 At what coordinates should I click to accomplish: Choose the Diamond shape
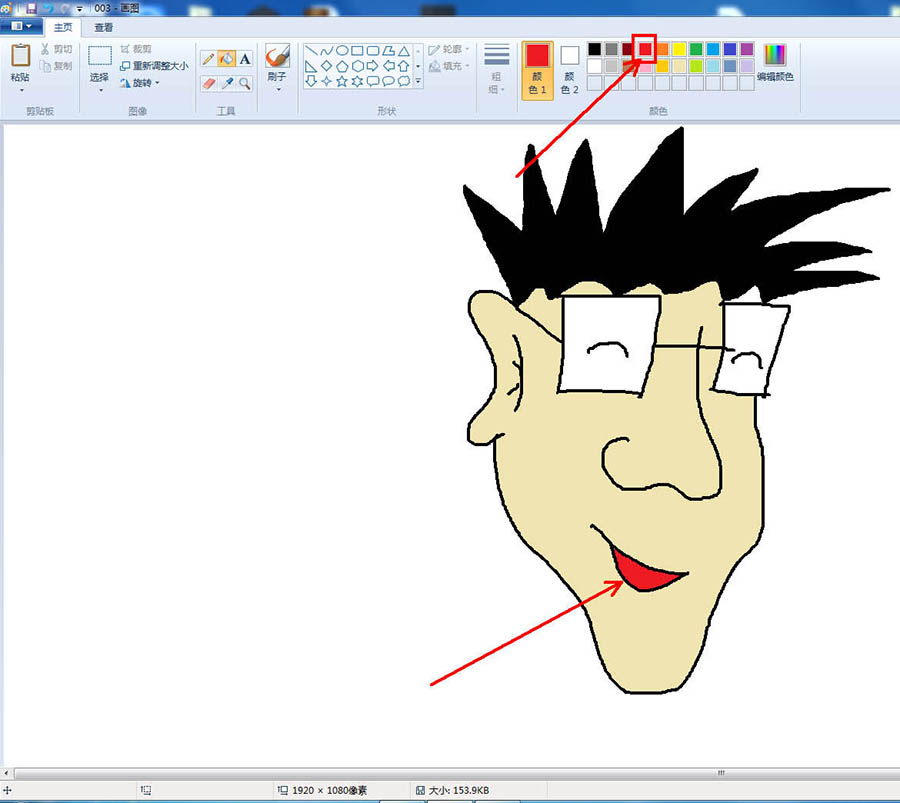pyautogui.click(x=327, y=66)
